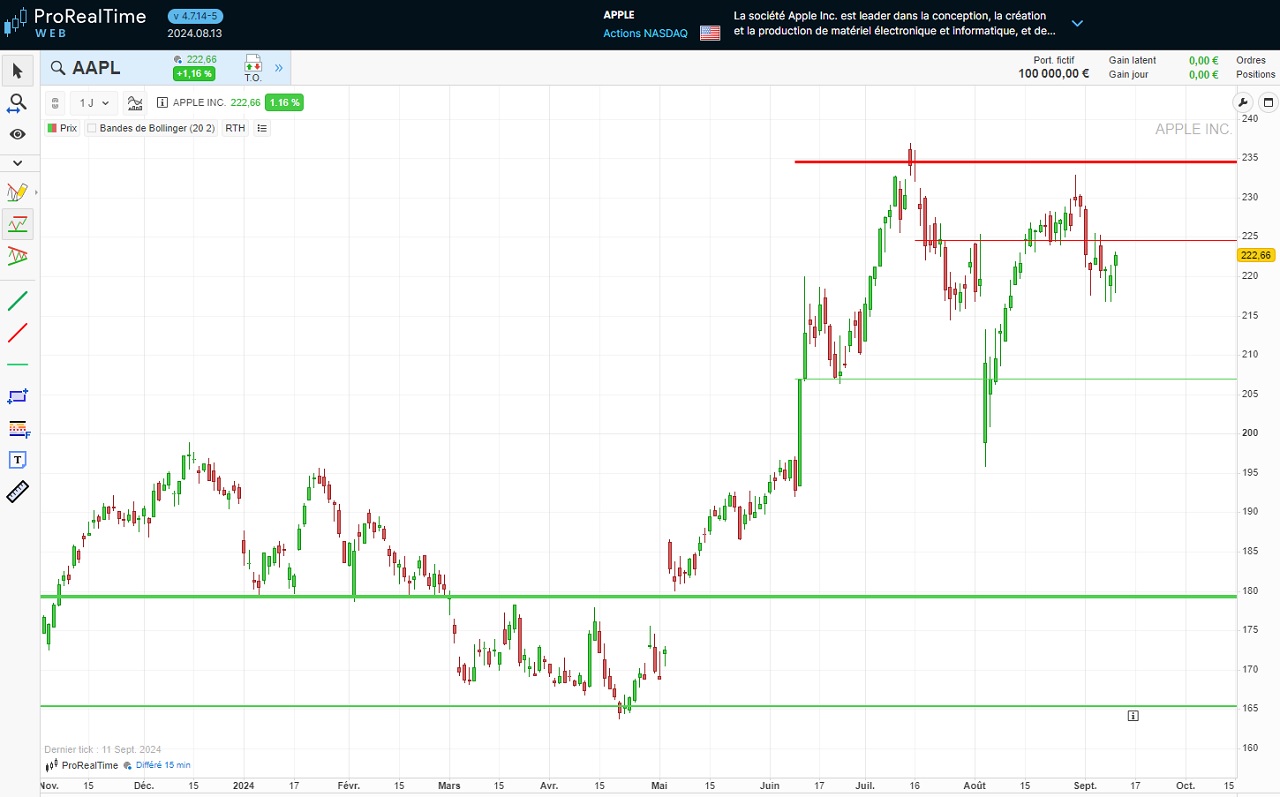Click the APPLE INC. name in chart header
Screen dimensions: 1280x797
pyautogui.click(x=201, y=102)
